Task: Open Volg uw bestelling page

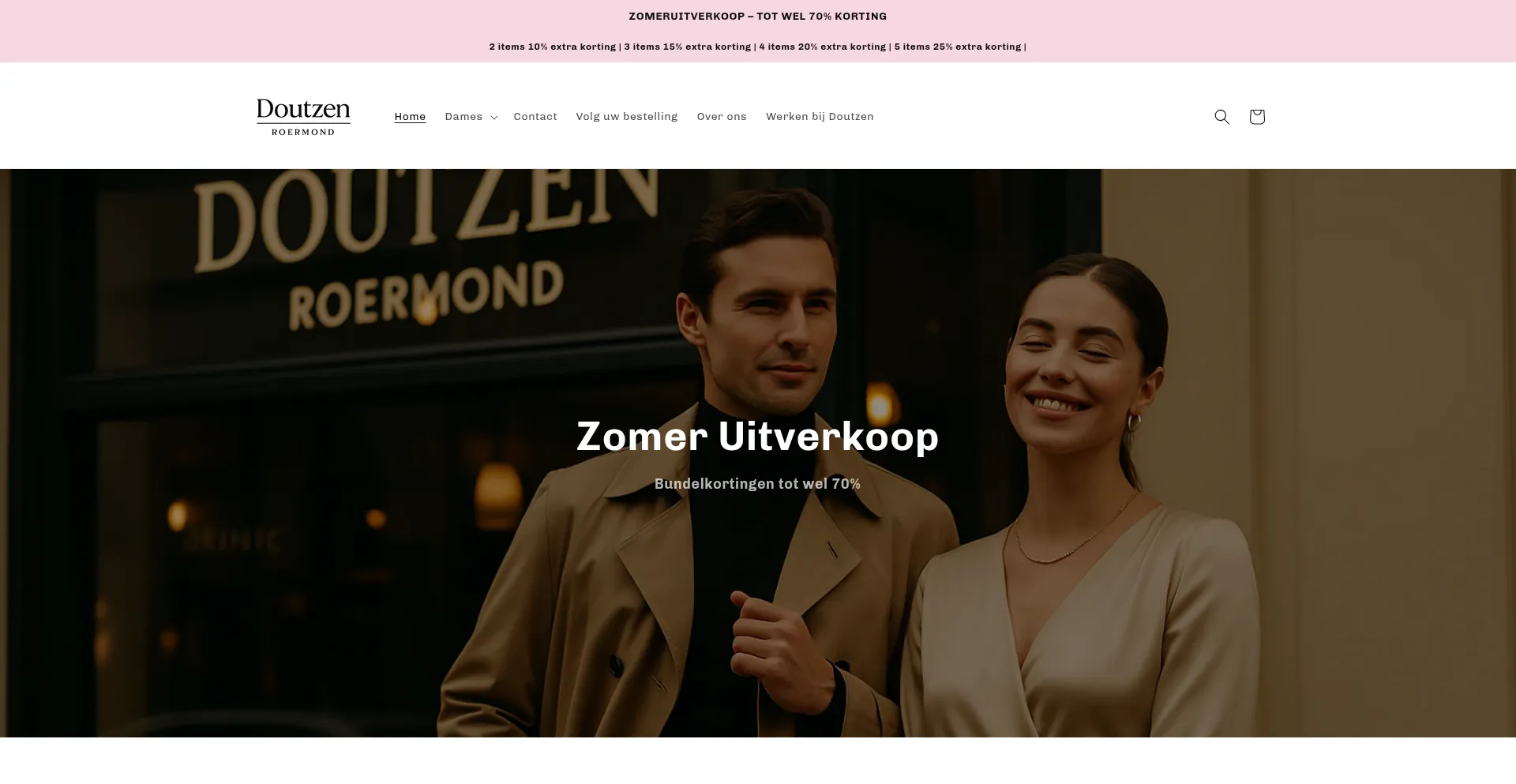Action: click(x=627, y=117)
